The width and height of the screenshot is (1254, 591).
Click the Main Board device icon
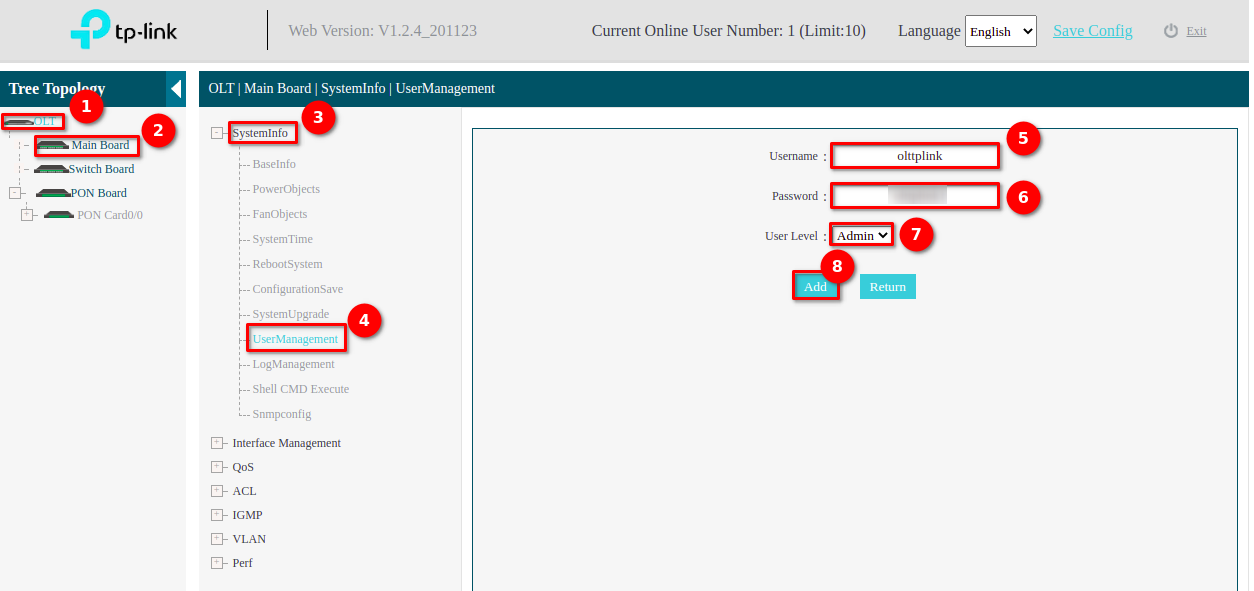(x=53, y=145)
